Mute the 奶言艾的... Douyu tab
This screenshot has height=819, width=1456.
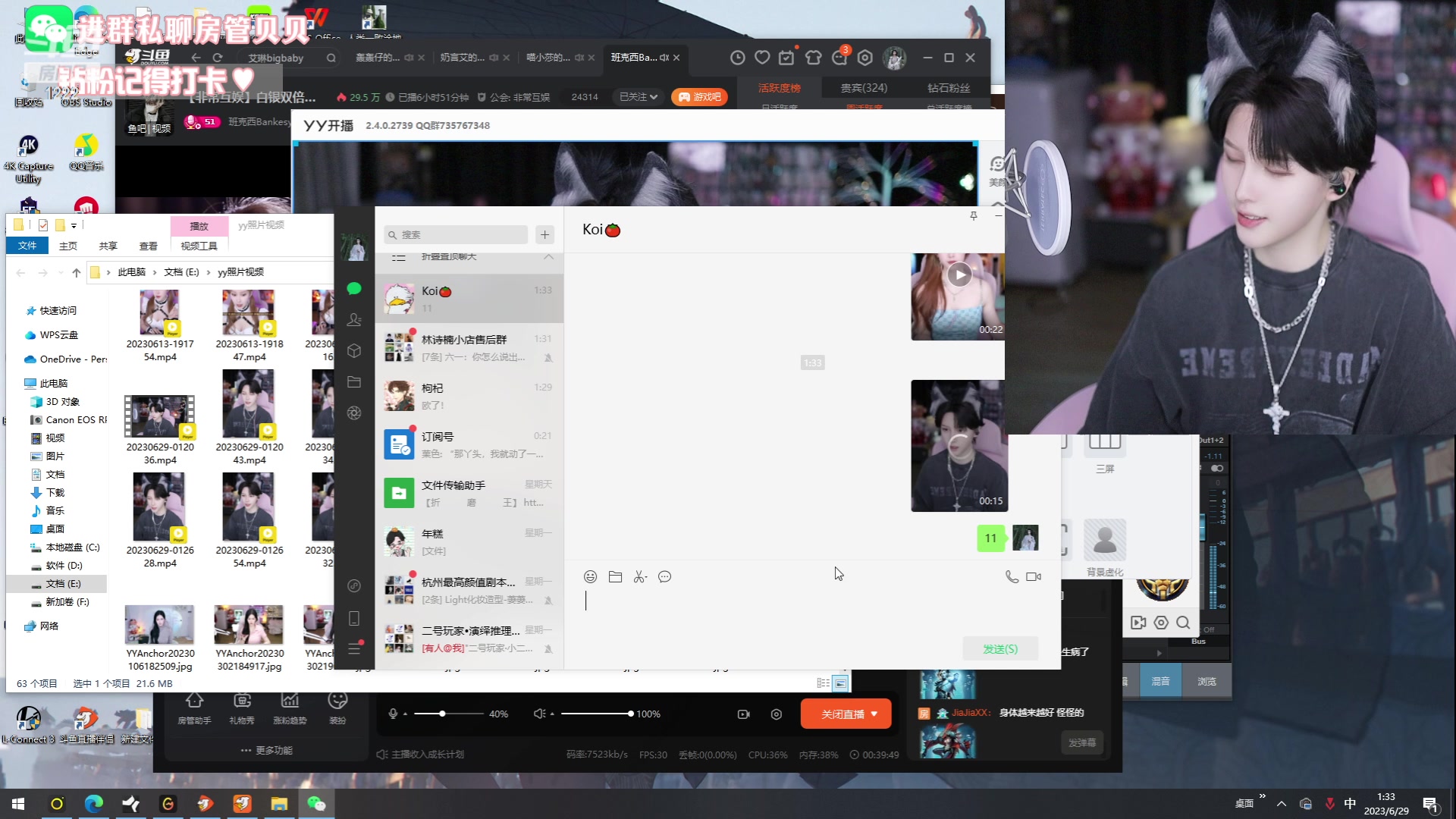tap(494, 58)
